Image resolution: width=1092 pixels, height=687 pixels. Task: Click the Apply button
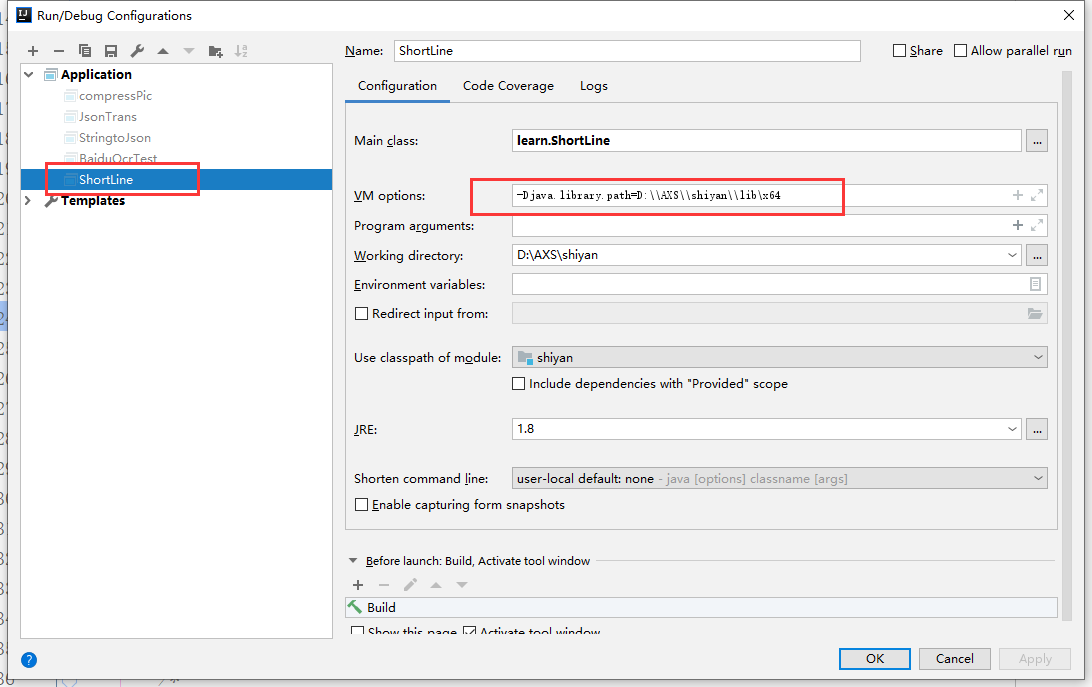pyautogui.click(x=1034, y=658)
